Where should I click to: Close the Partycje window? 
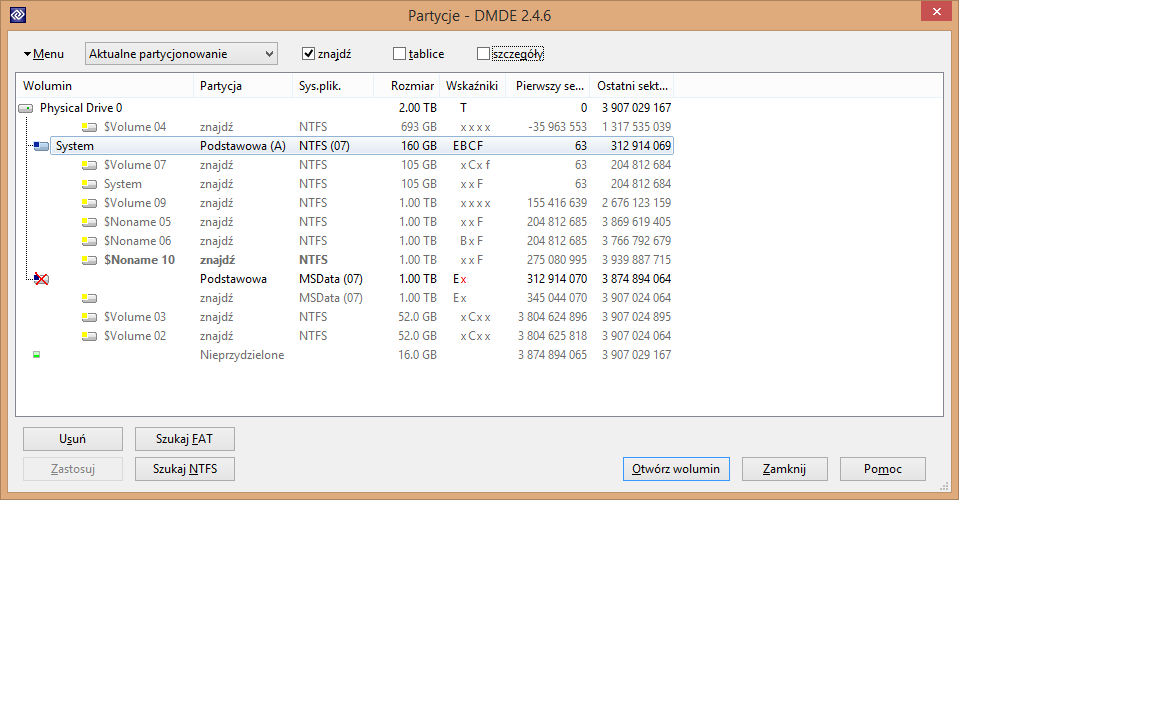point(936,11)
